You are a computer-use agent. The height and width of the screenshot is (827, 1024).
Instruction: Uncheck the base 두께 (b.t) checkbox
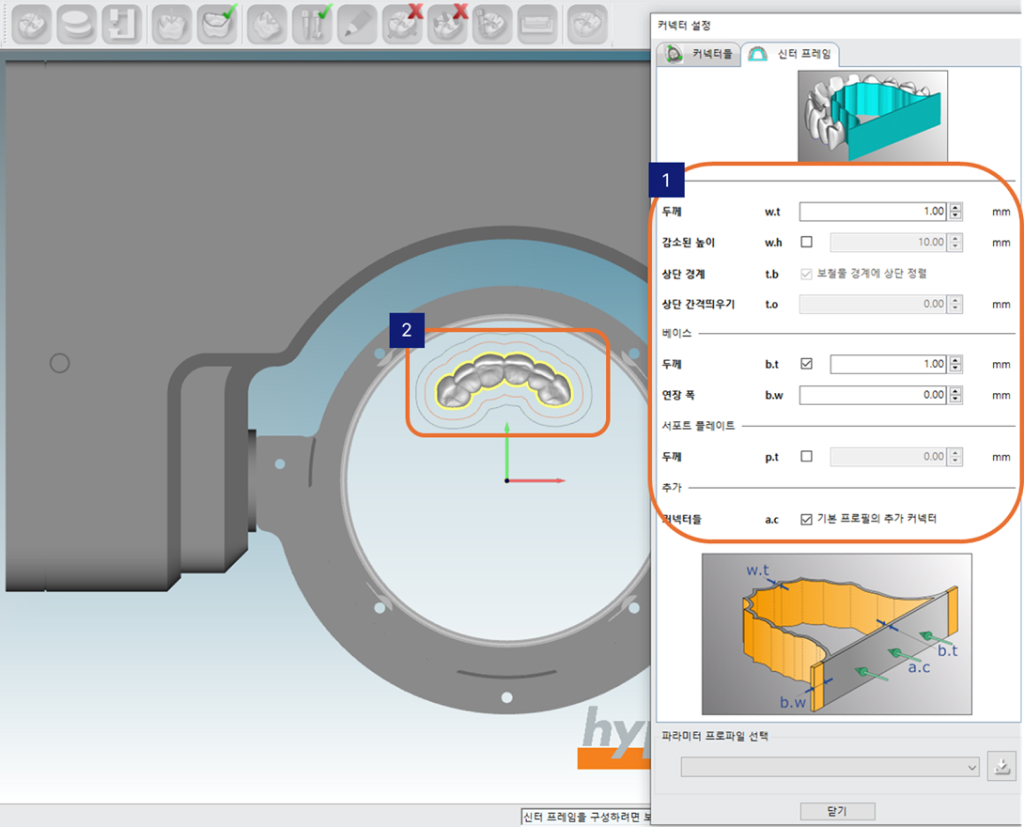807,365
